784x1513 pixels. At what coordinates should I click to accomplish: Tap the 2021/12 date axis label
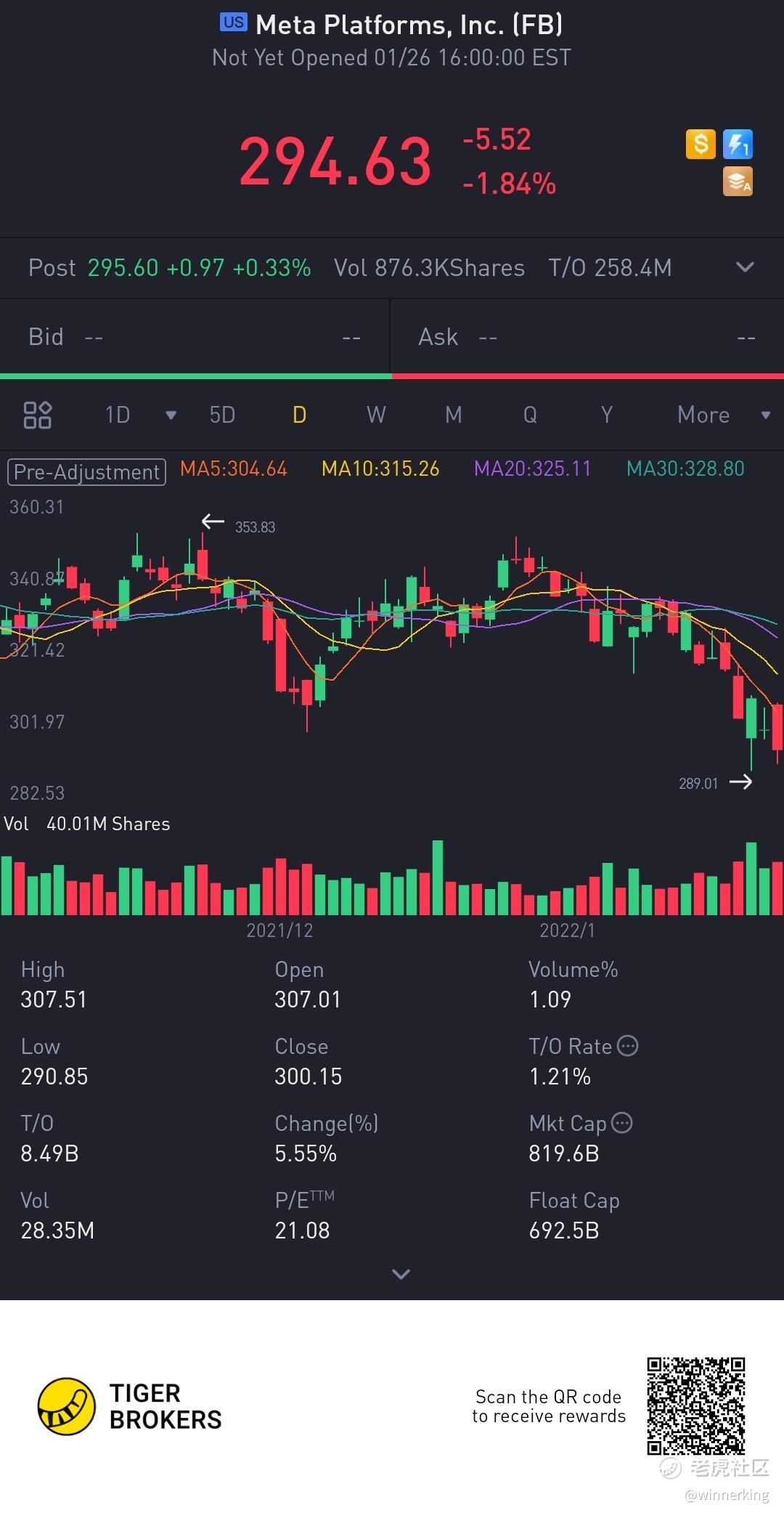[279, 930]
